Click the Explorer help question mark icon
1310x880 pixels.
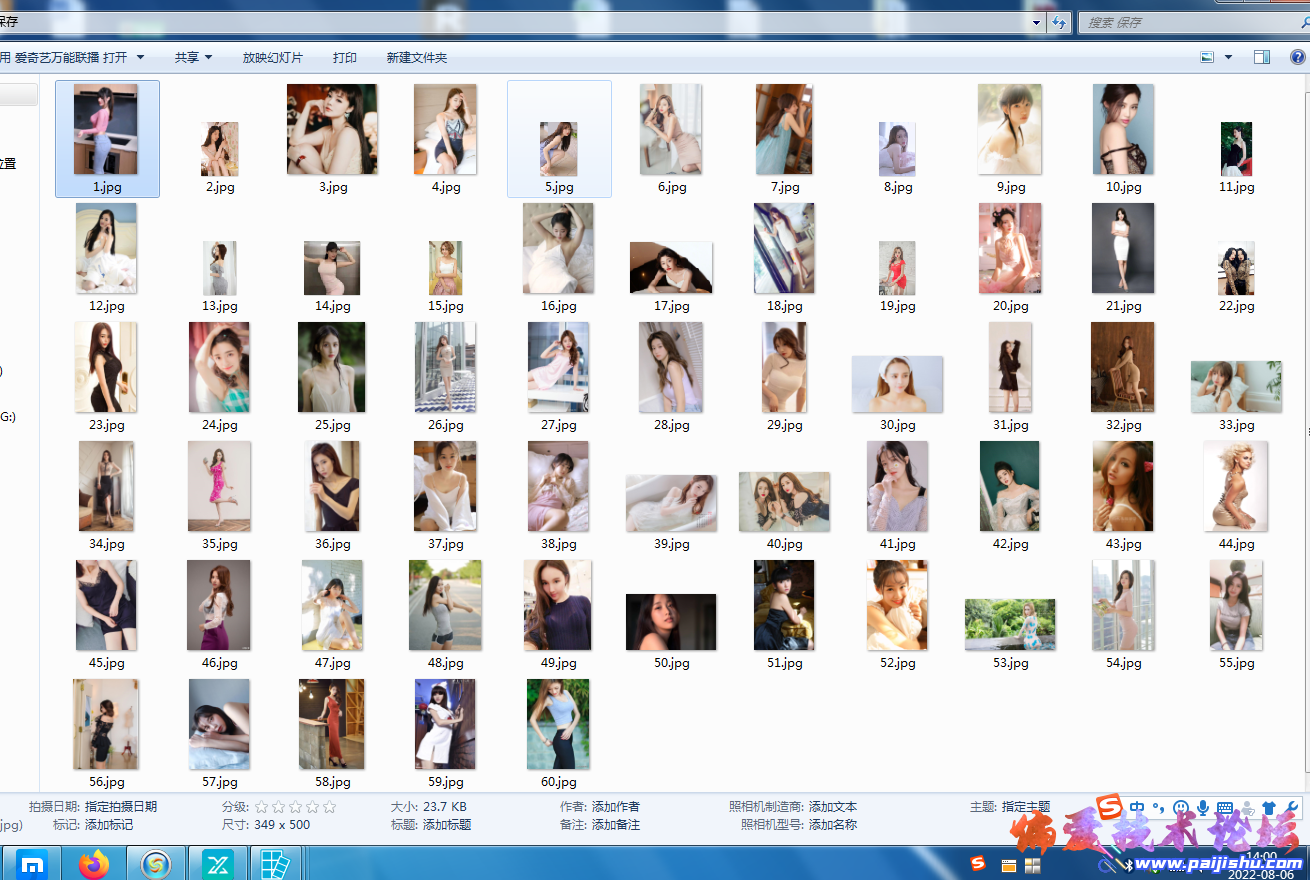pos(1294,58)
